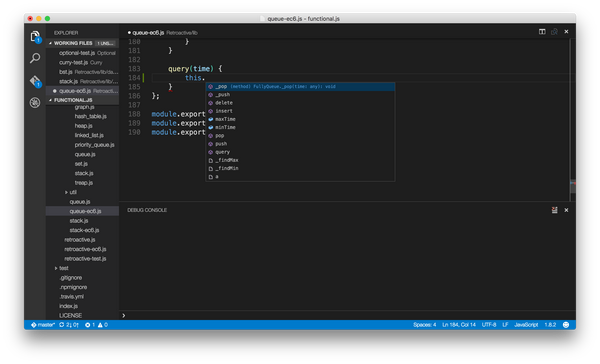Open index.js file

click(x=68, y=306)
